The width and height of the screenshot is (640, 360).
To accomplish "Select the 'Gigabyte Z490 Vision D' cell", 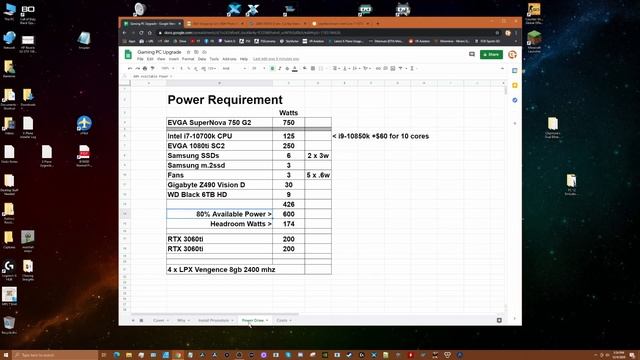I will pyautogui.click(x=220, y=184).
